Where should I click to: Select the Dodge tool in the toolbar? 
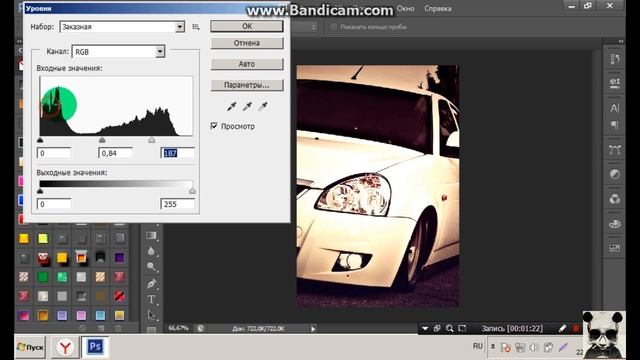point(151,267)
